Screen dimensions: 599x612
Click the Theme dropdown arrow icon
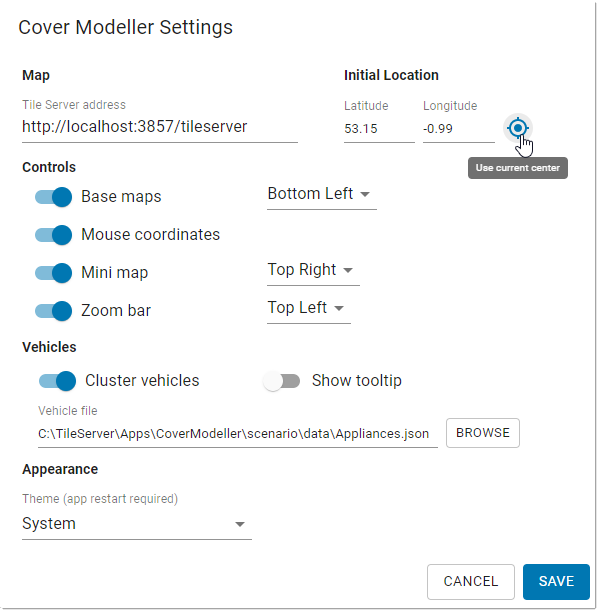coord(240,525)
